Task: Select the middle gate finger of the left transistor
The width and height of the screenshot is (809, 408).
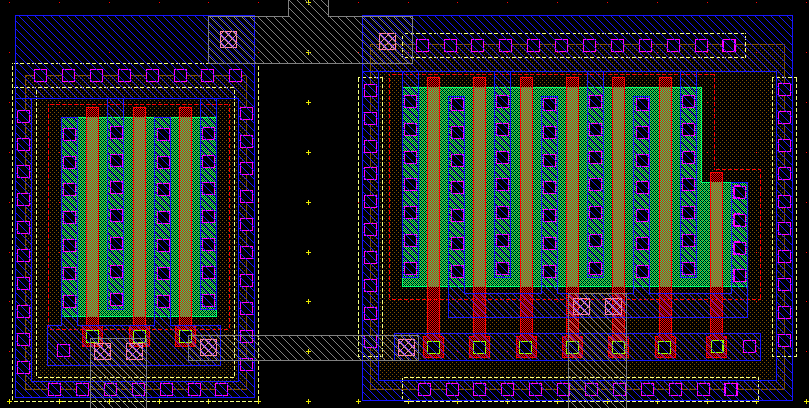Action: pyautogui.click(x=139, y=217)
